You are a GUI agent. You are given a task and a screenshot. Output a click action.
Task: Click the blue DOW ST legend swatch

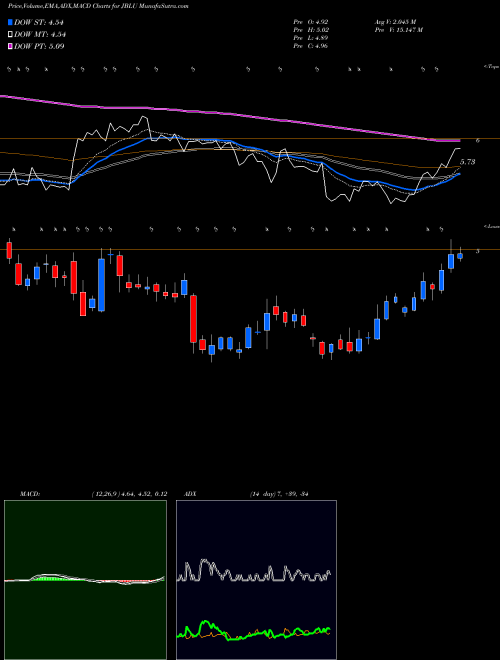pyautogui.click(x=11, y=22)
